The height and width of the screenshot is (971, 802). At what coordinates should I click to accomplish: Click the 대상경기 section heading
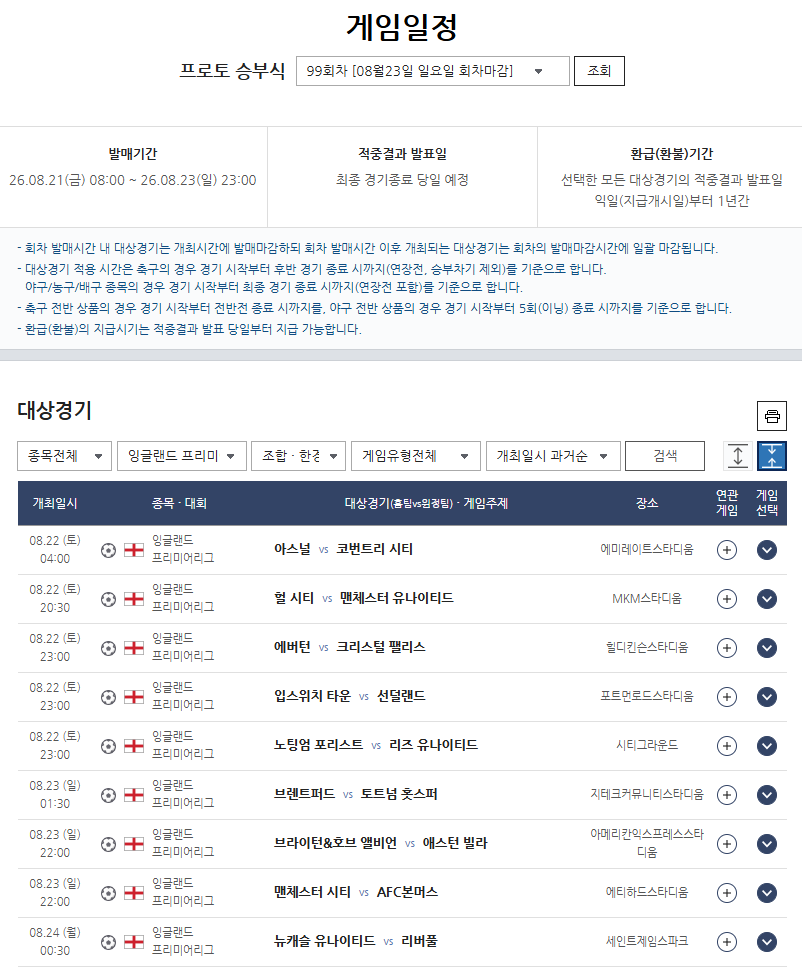pos(54,410)
